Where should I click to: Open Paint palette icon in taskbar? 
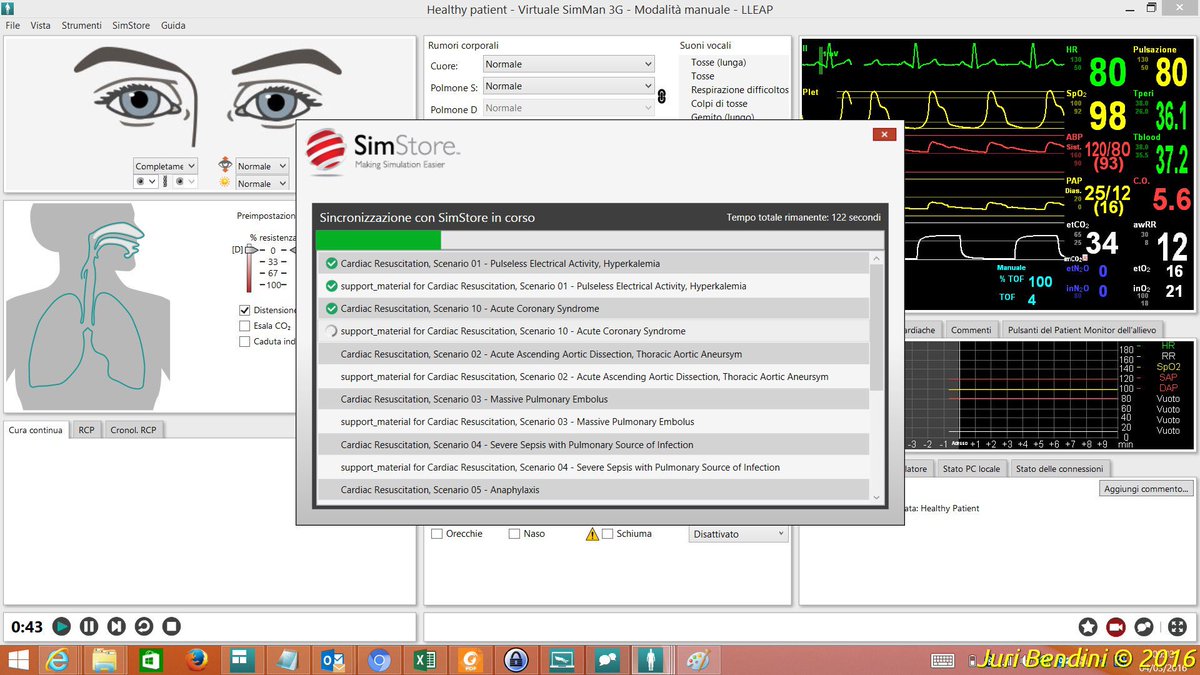click(697, 660)
